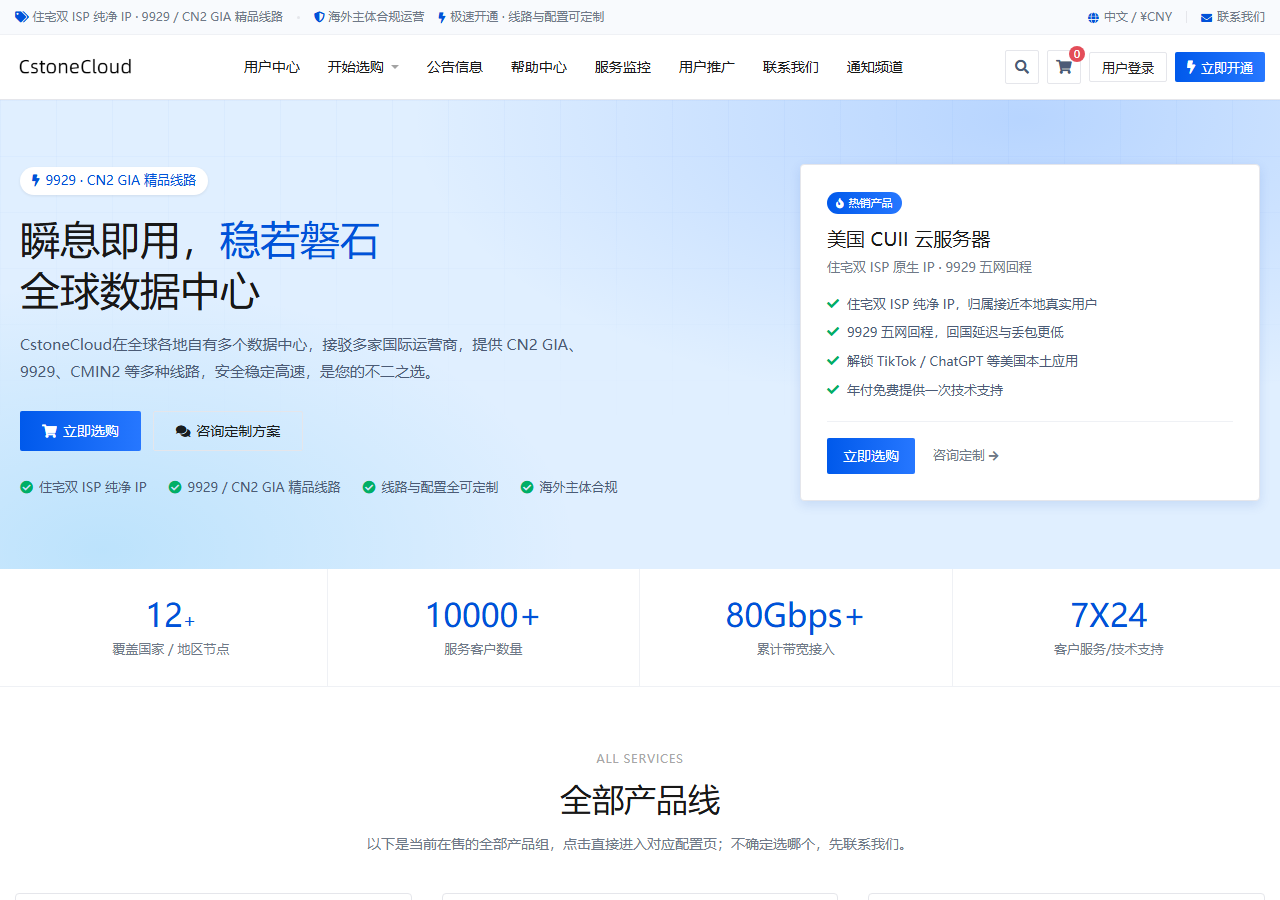Click the 联系我们 item in the main navigation
1280x900 pixels.
pos(791,67)
